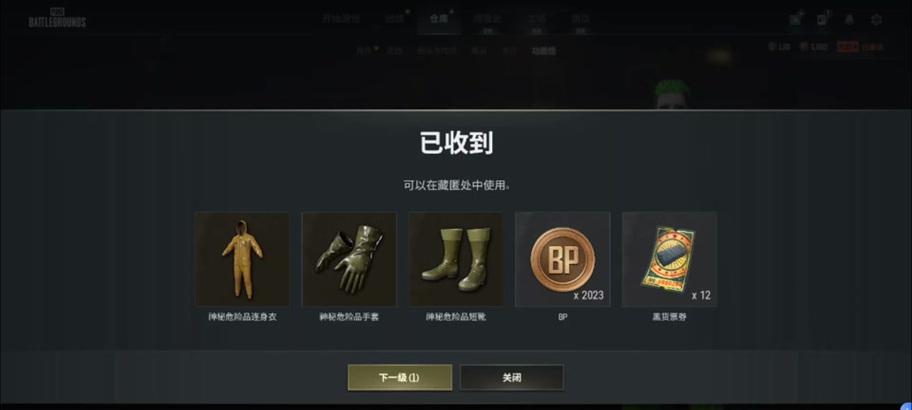This screenshot has width=912, height=410.
Task: Open the settings gear icon
Action: [x=877, y=20]
